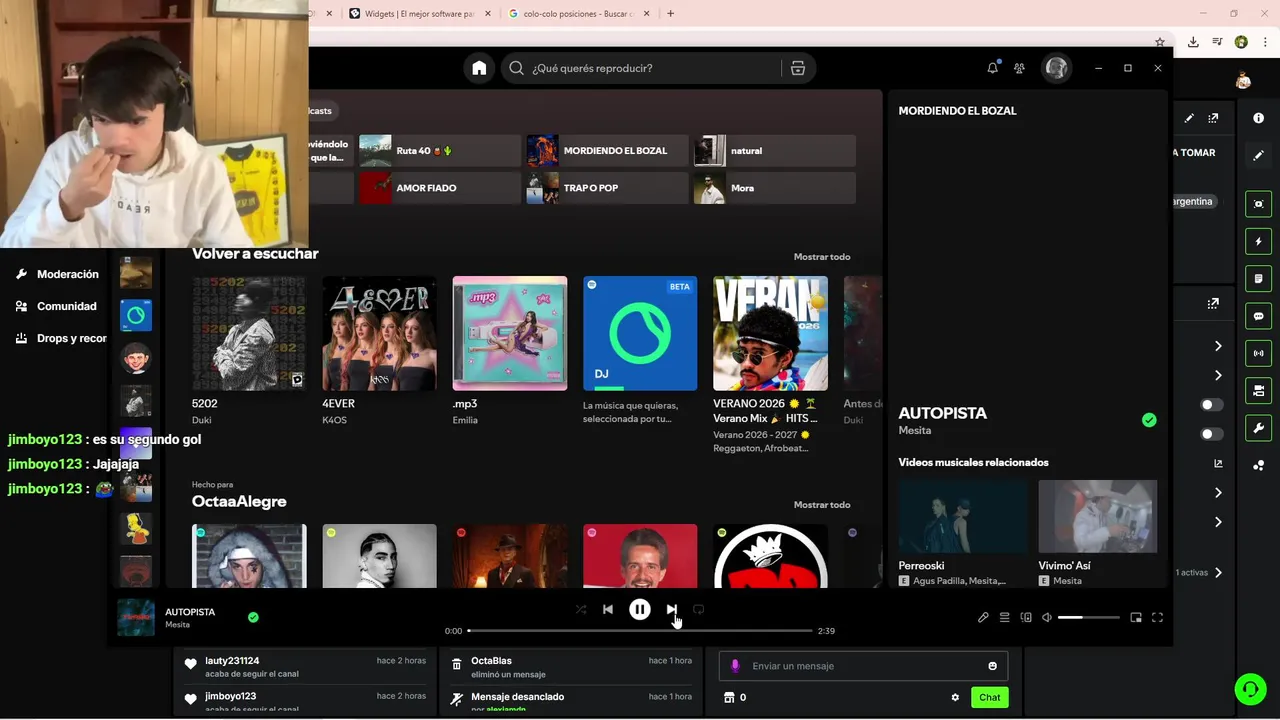Image resolution: width=1280 pixels, height=720 pixels.
Task: Switch to 'Widgets | El mejor software' browser tab
Action: 420,14
